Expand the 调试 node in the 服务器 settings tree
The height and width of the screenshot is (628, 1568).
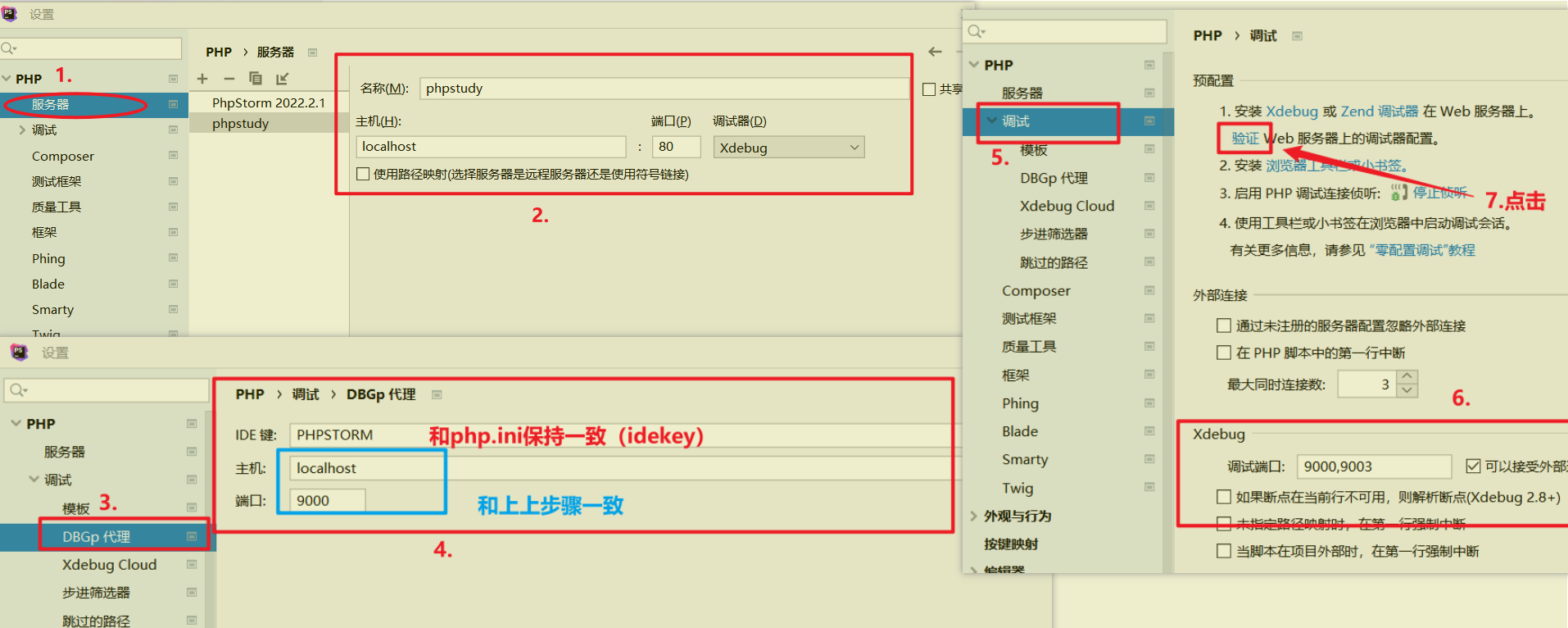click(x=22, y=130)
